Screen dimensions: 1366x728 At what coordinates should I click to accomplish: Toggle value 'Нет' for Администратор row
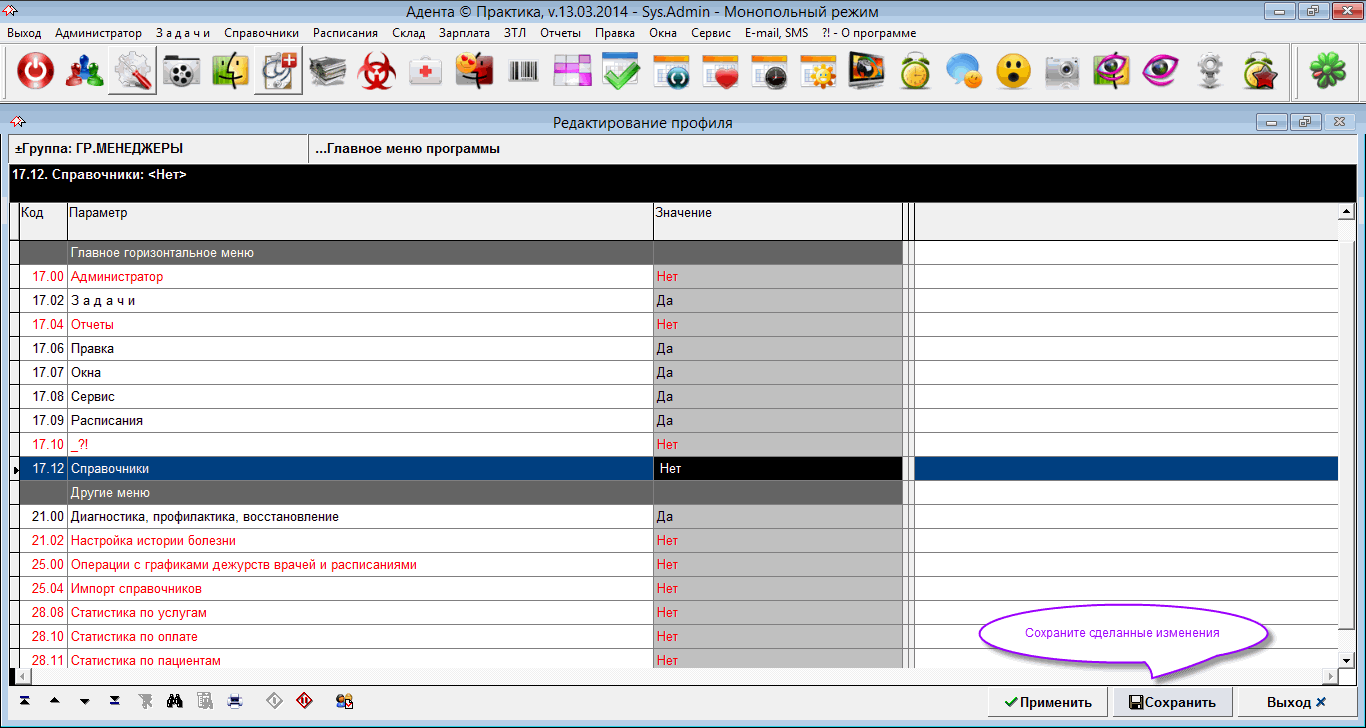pyautogui.click(x=778, y=277)
